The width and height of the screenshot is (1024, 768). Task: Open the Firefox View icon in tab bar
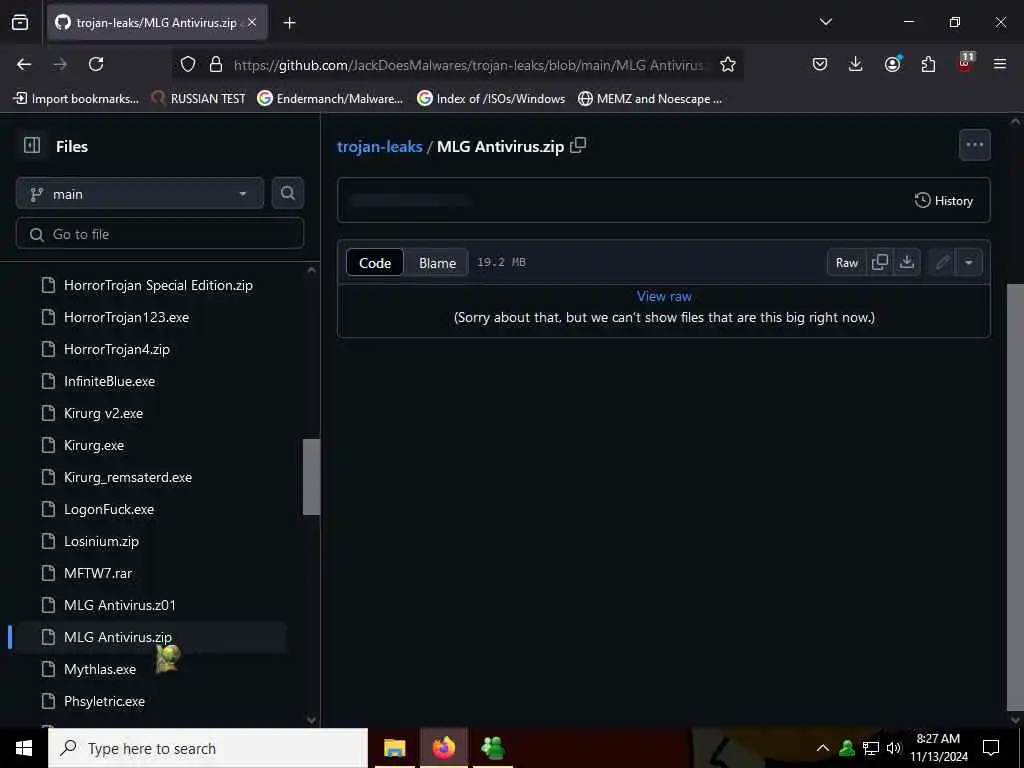point(20,22)
